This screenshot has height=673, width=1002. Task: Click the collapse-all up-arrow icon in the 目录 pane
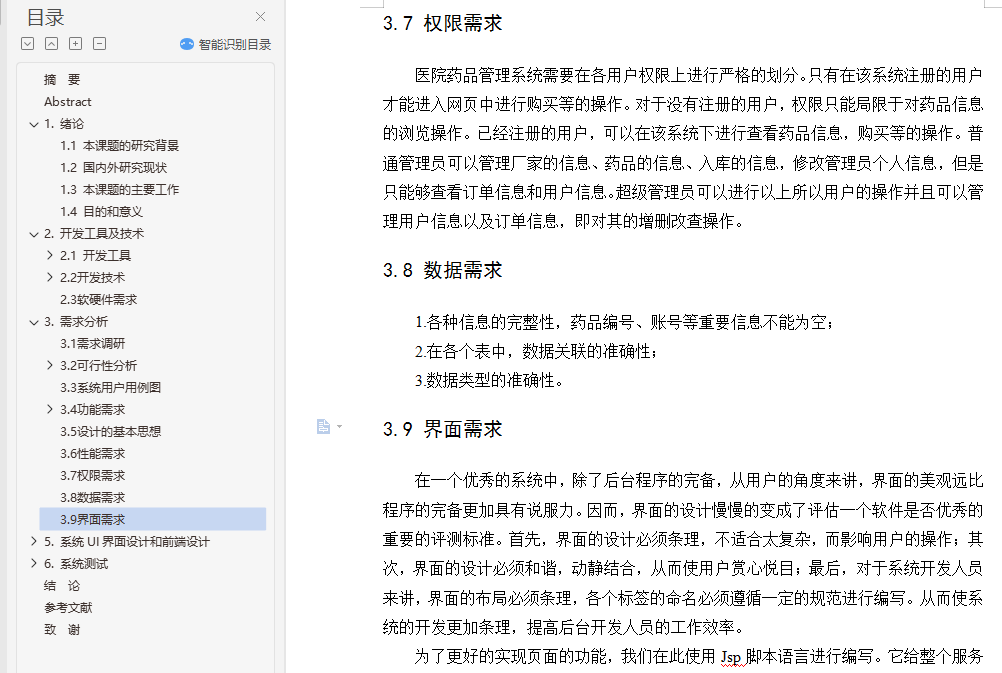point(52,43)
